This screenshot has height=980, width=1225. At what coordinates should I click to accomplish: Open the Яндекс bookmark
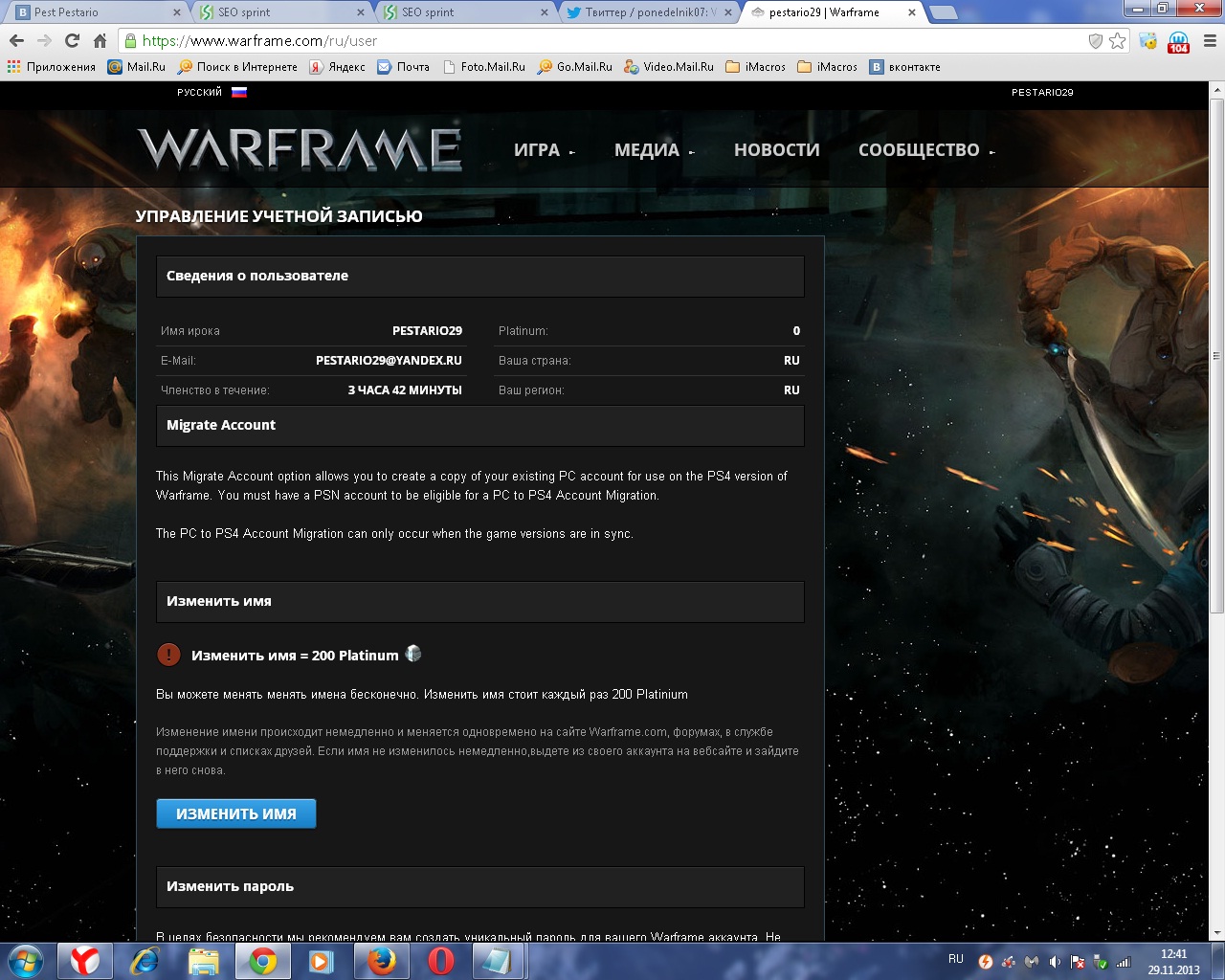point(337,67)
